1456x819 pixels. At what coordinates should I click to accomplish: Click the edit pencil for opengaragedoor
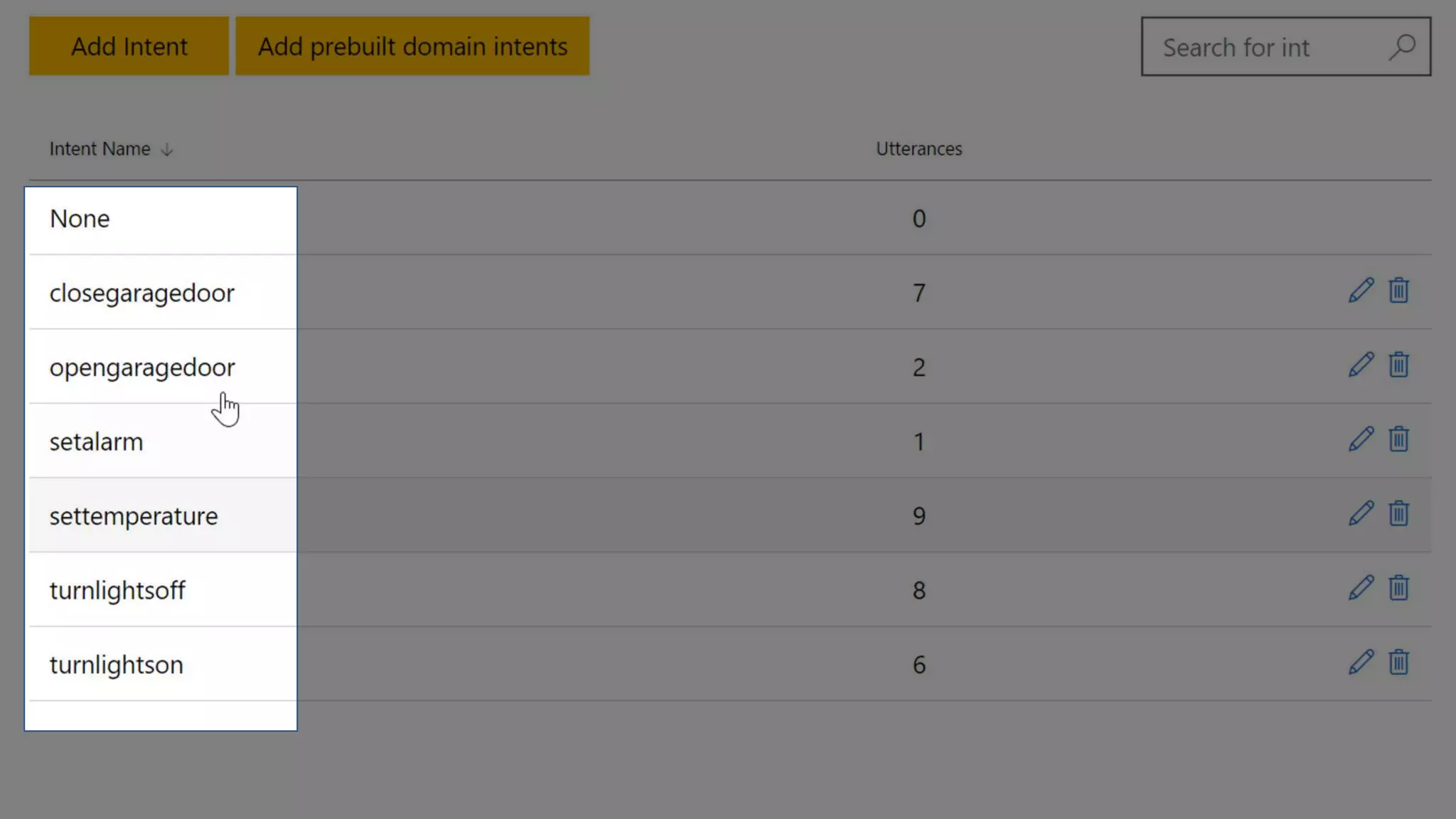(1361, 365)
